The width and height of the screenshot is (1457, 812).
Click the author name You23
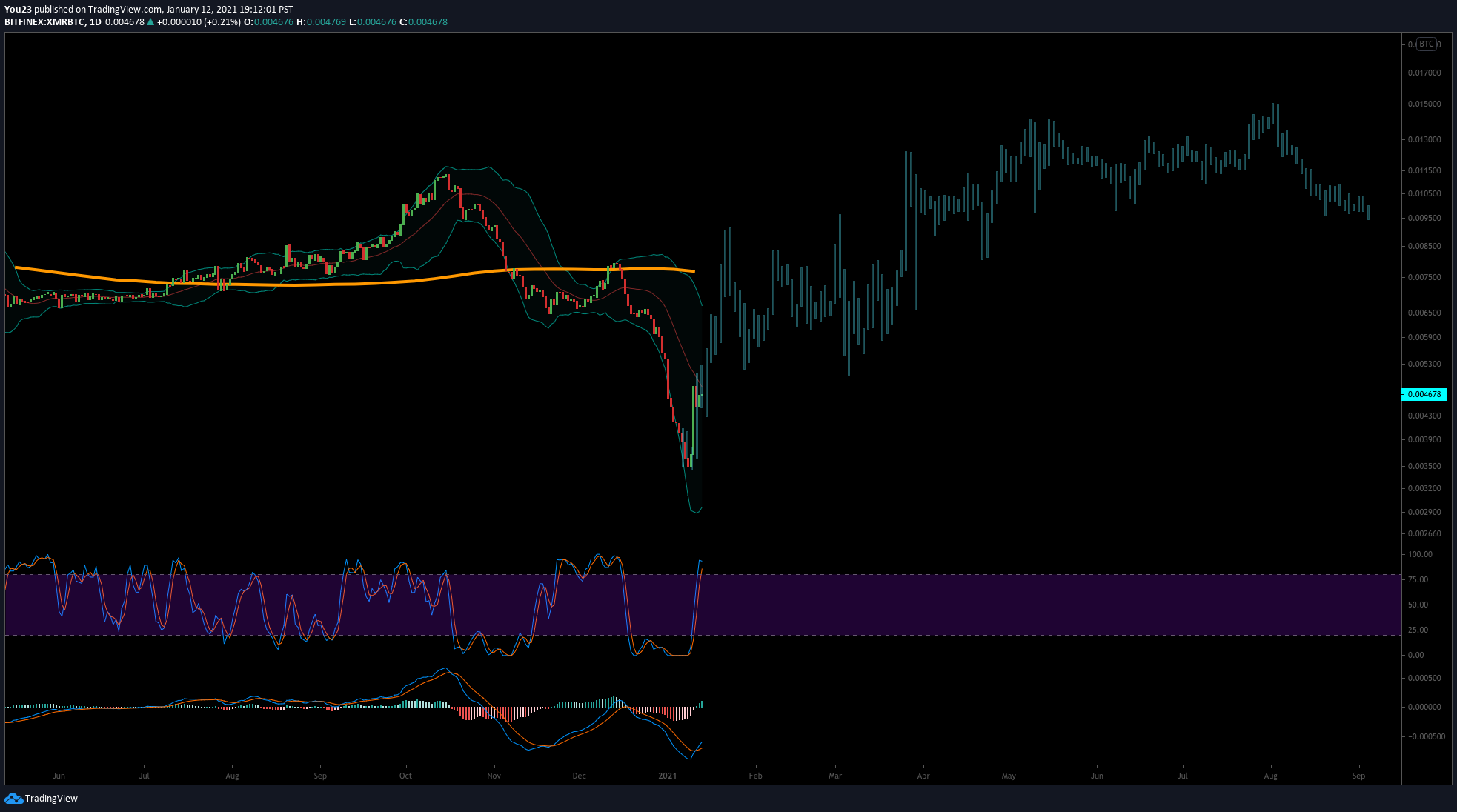19,10
